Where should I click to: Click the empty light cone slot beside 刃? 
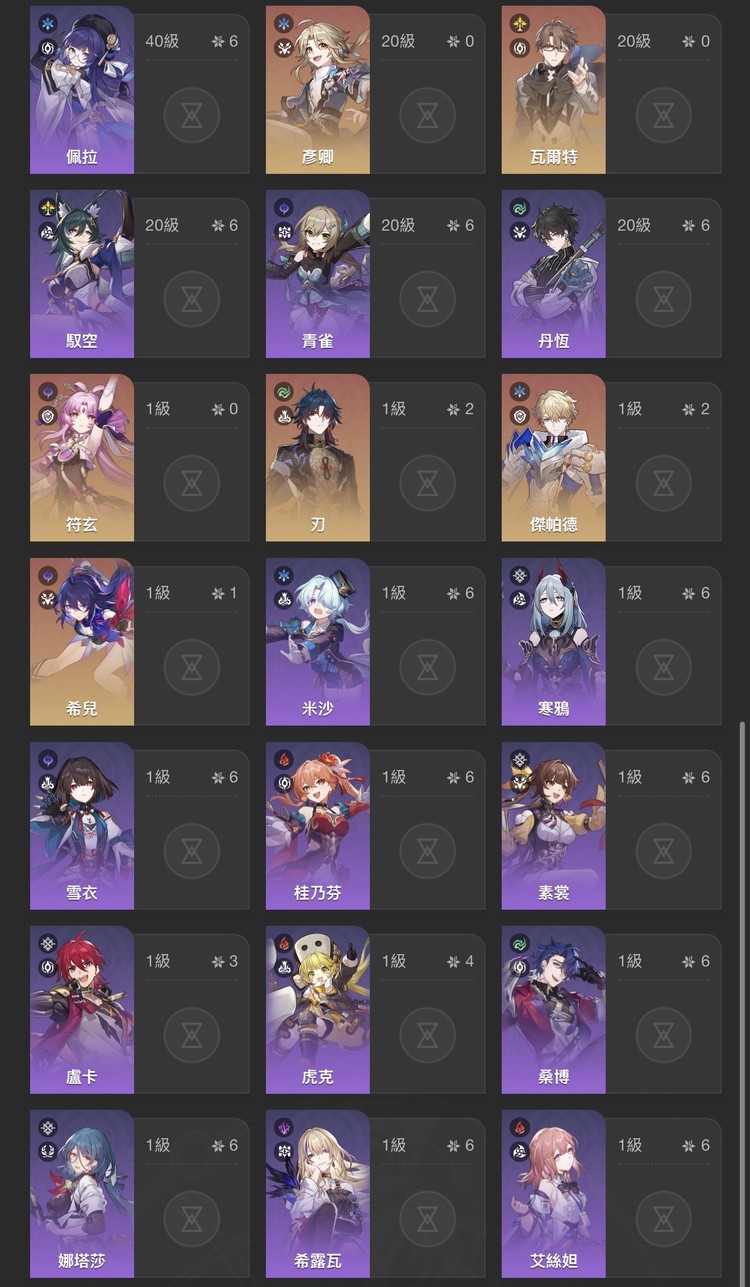click(427, 483)
